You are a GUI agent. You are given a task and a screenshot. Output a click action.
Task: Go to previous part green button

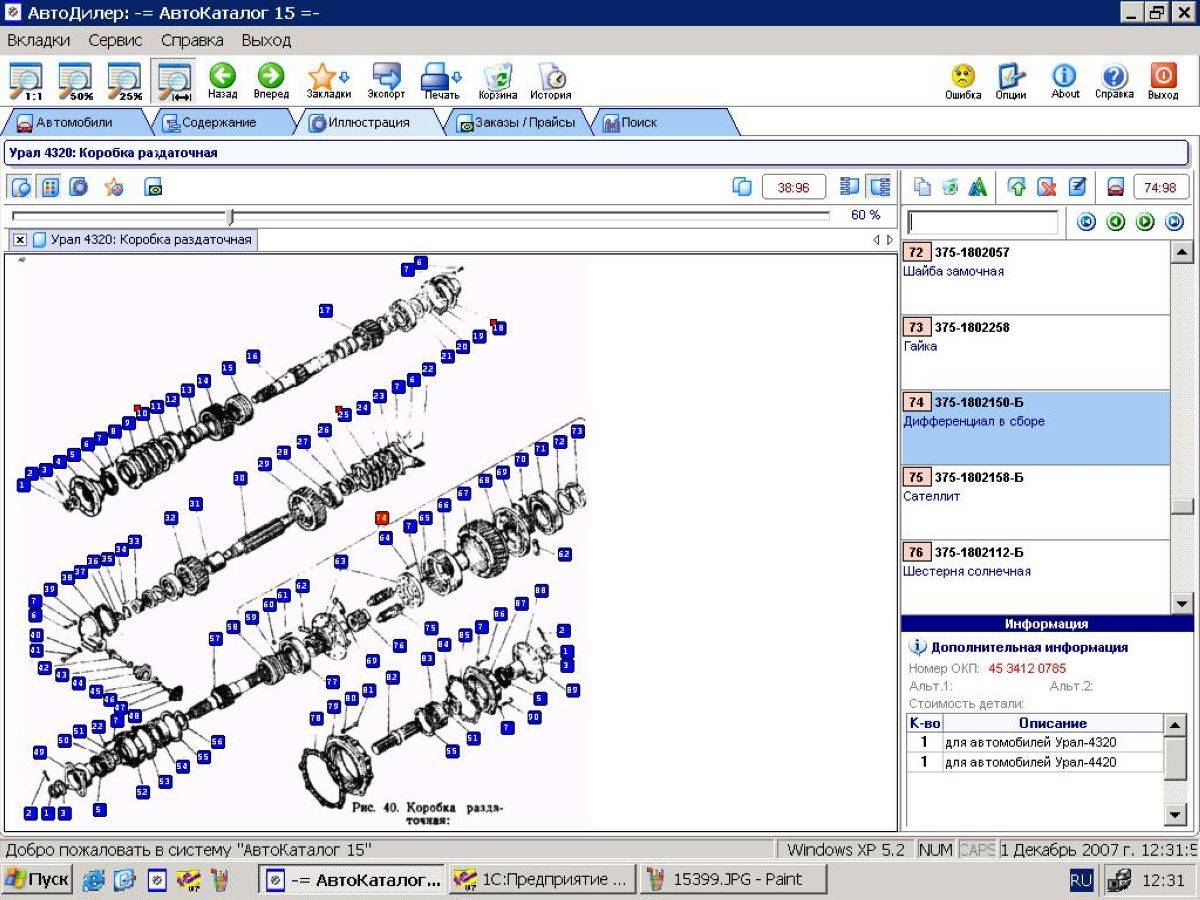pos(1116,222)
